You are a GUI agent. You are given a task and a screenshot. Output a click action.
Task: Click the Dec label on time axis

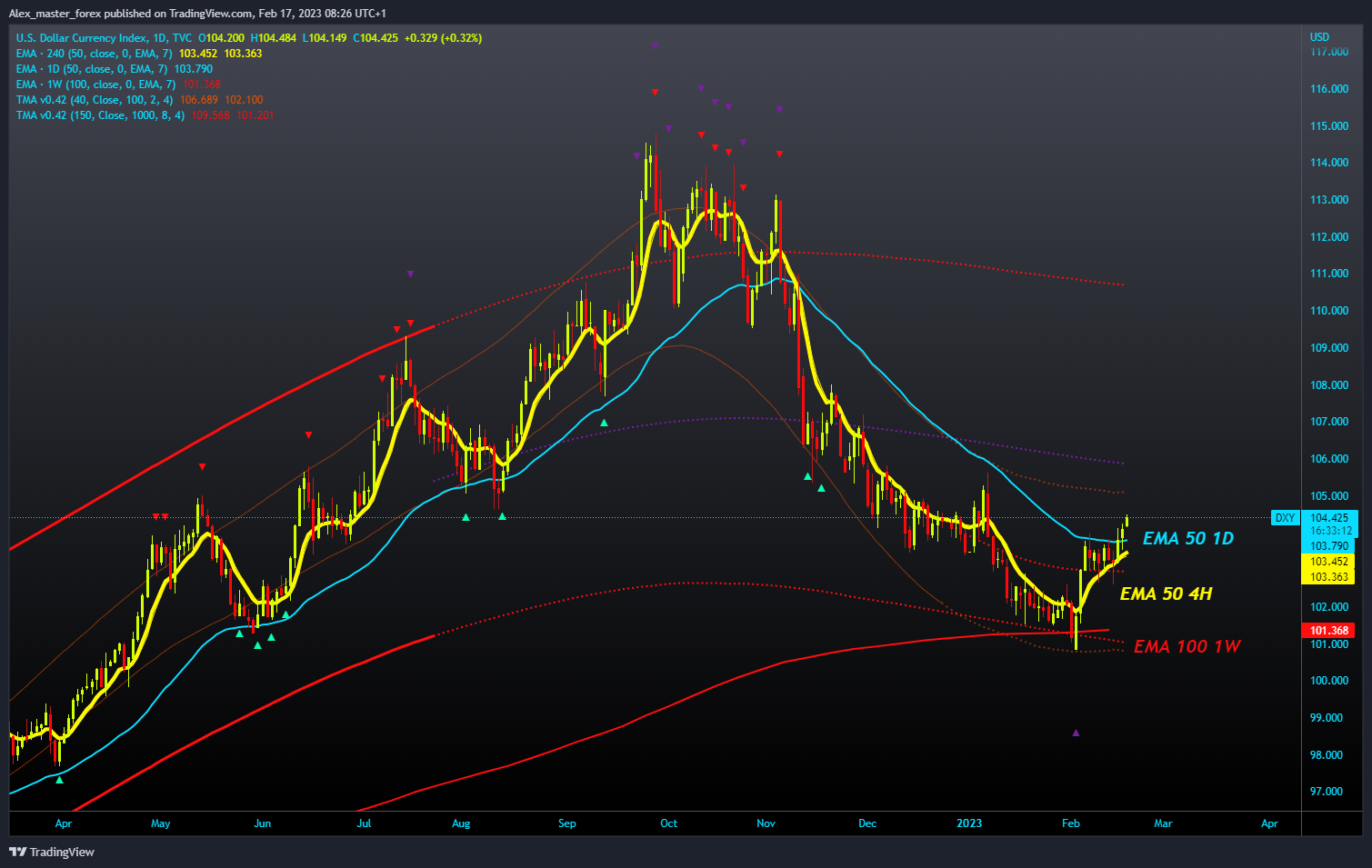click(x=867, y=823)
